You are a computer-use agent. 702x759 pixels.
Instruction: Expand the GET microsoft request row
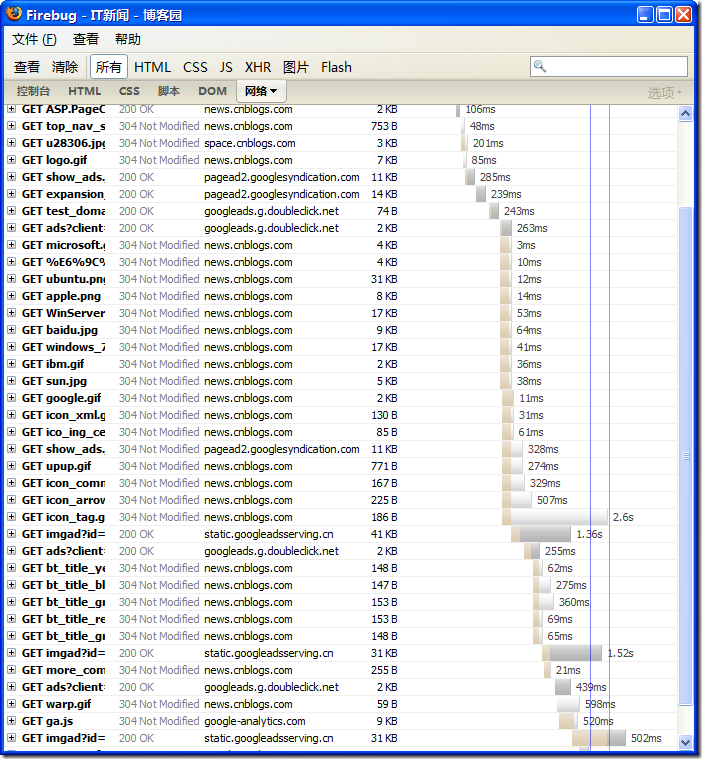11,245
